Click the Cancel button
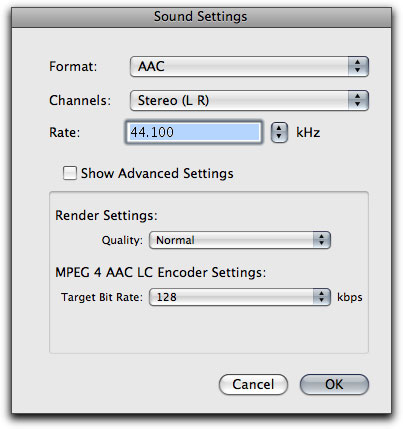 [x=253, y=384]
